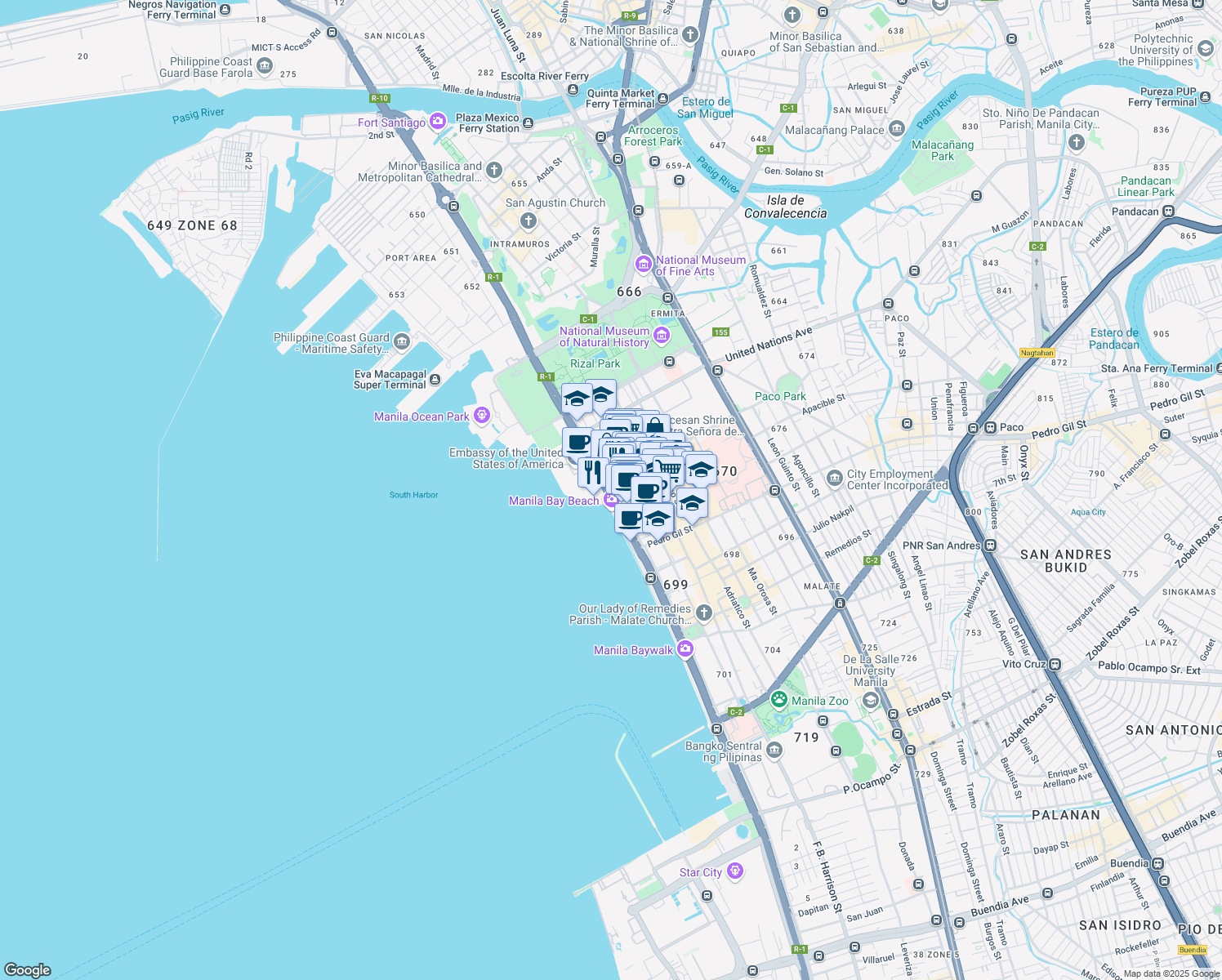Viewport: 1222px width, 980px height.
Task: Open the Manila Baywalk camera icon
Action: click(x=685, y=649)
